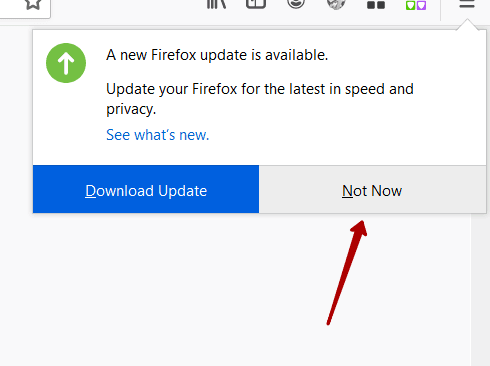Image resolution: width=490 pixels, height=366 pixels.
Task: Open the Library bookshelf icon
Action: tap(216, 4)
